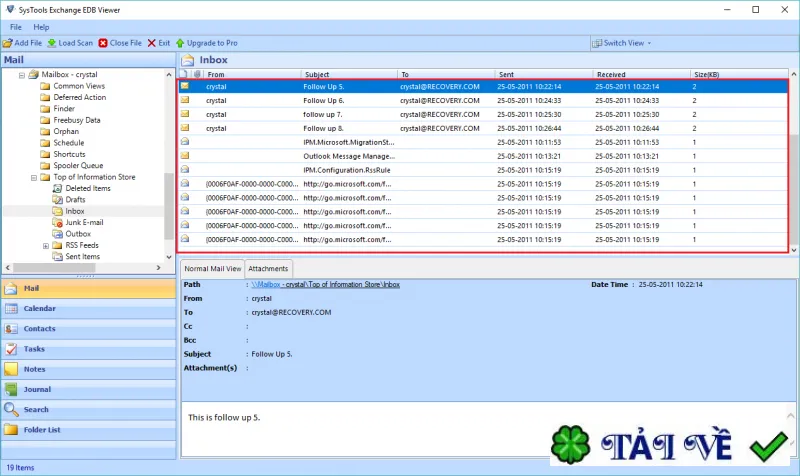Click the Add File toolbar icon
This screenshot has width=800, height=476.
[x=8, y=43]
